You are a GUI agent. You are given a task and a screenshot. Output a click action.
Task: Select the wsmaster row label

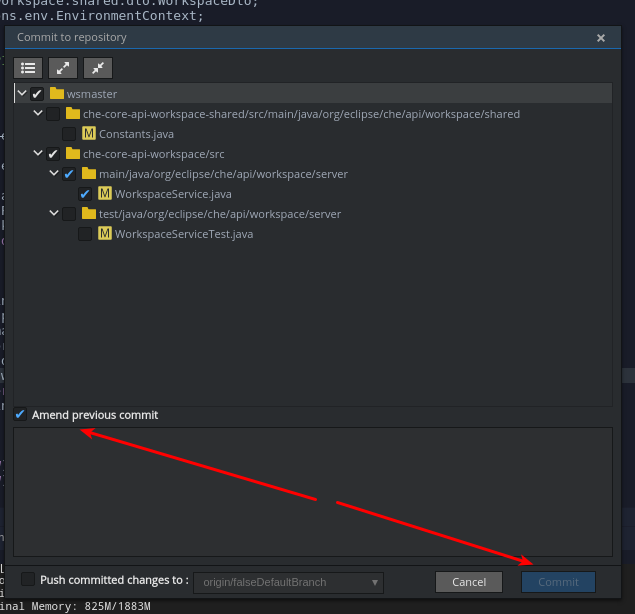(x=92, y=94)
